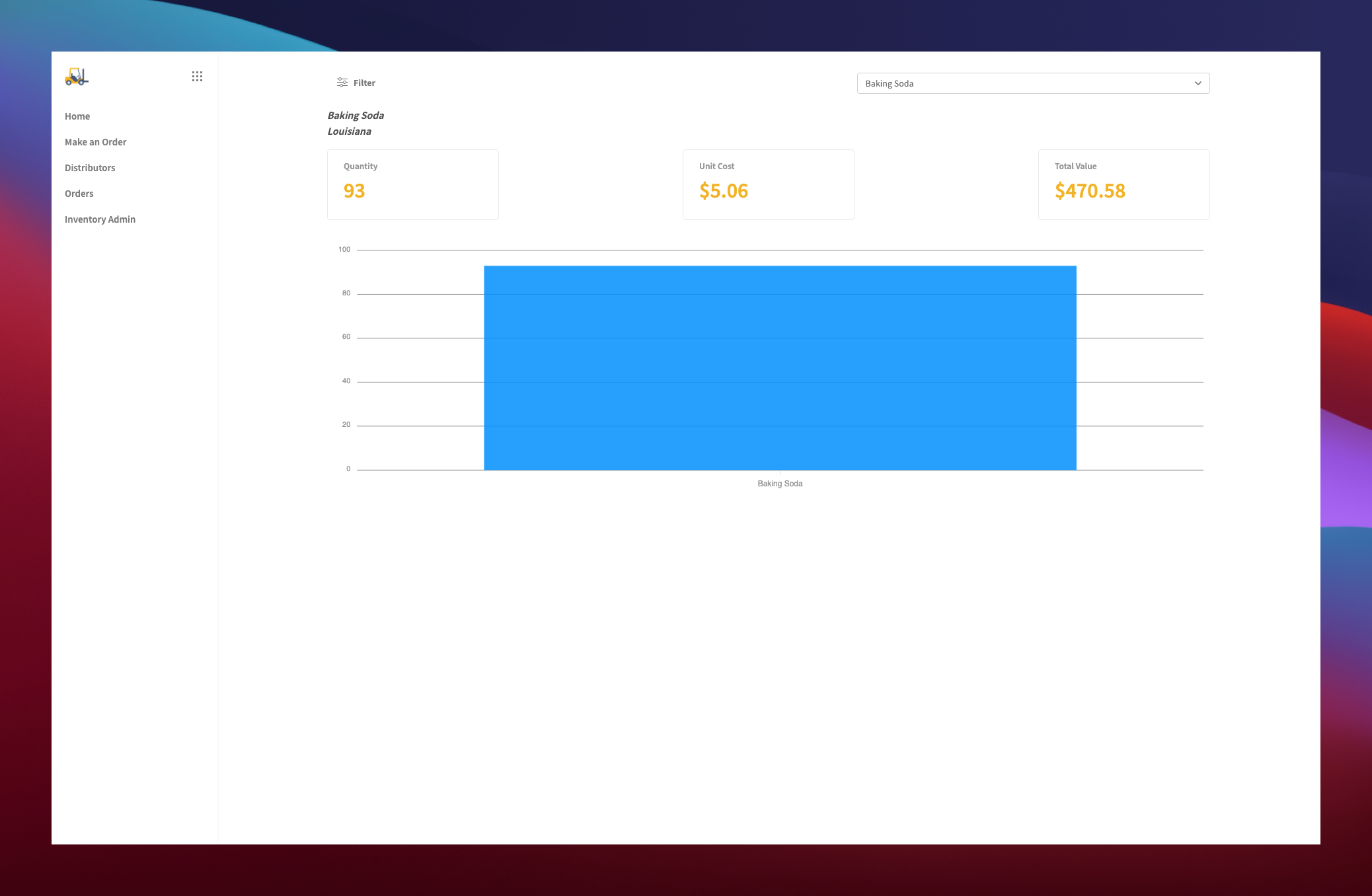Click the grid/dots menu icon
The width and height of the screenshot is (1372, 896).
click(x=197, y=77)
